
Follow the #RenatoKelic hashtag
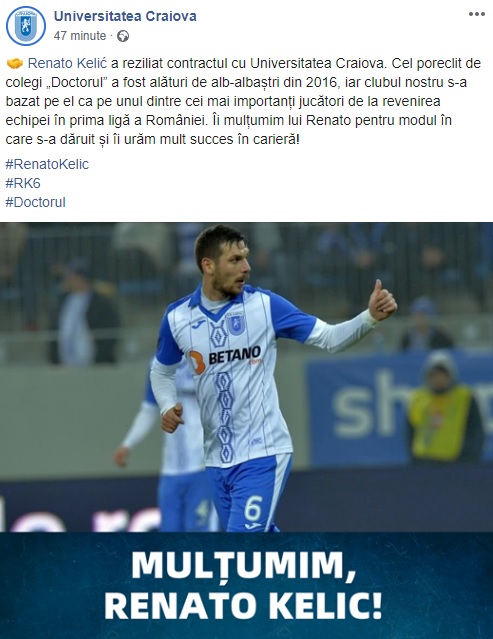click(47, 164)
